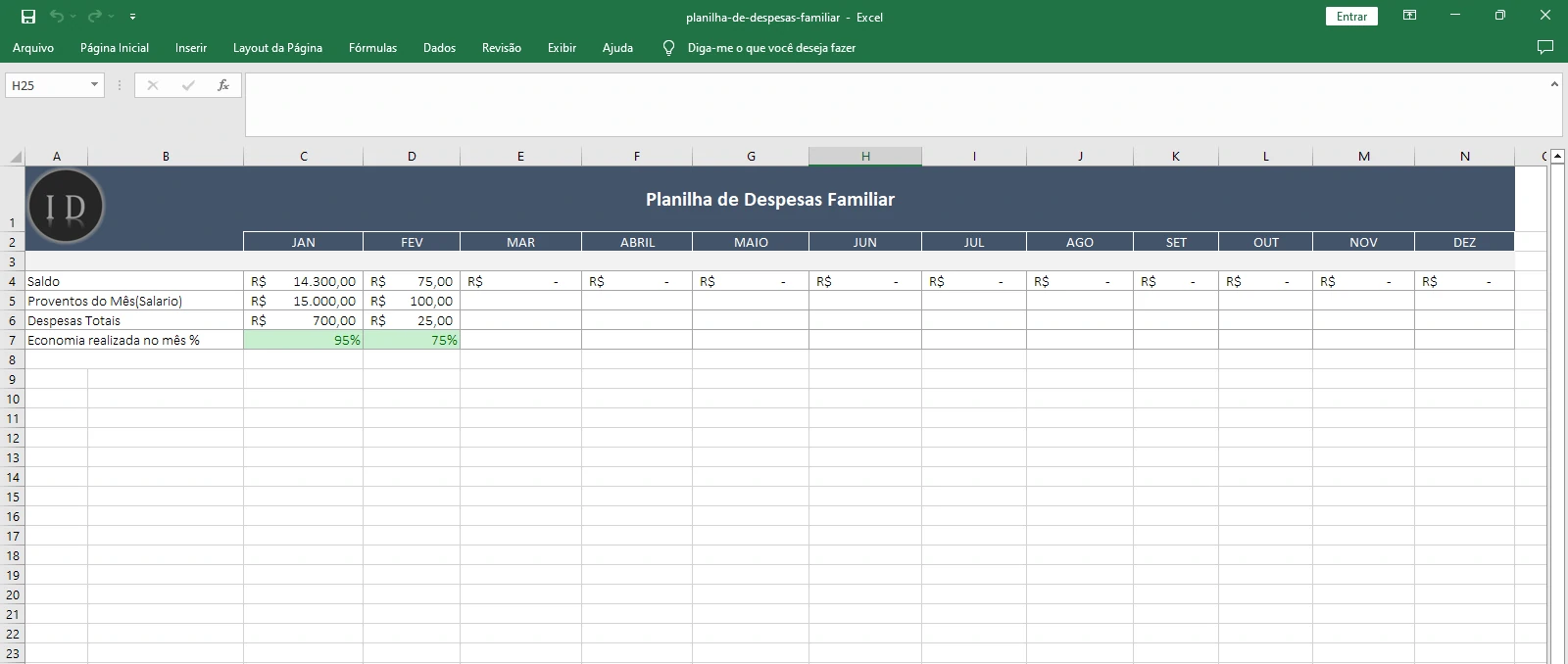Select the green 95% economy cell

303,340
